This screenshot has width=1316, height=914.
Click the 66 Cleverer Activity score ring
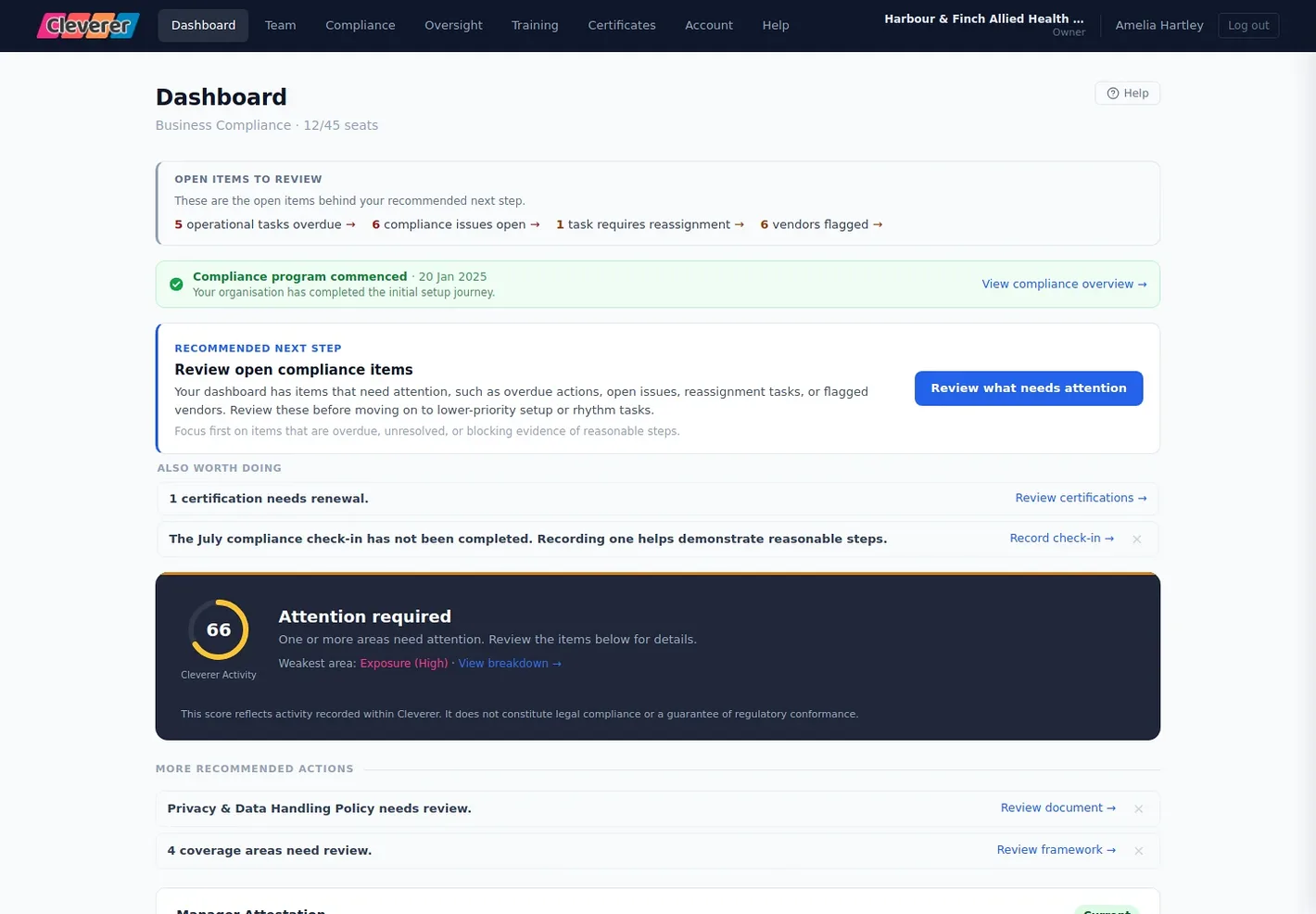219,629
